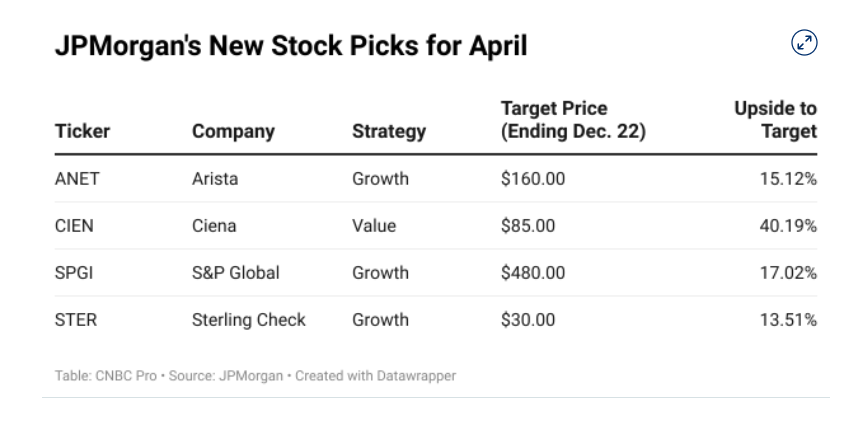Click the $160.00 target price
841x423 pixels.
point(533,179)
